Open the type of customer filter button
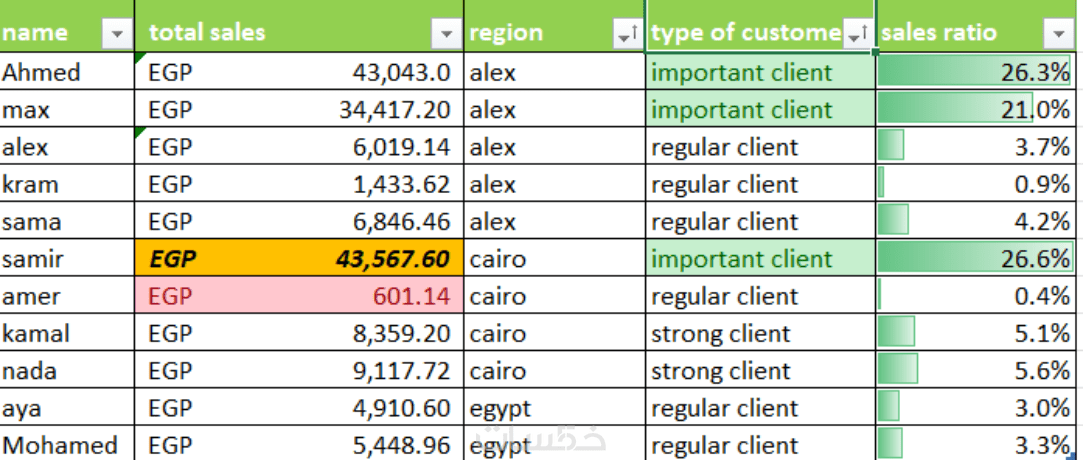This screenshot has height=460, width=1083. pos(857,34)
